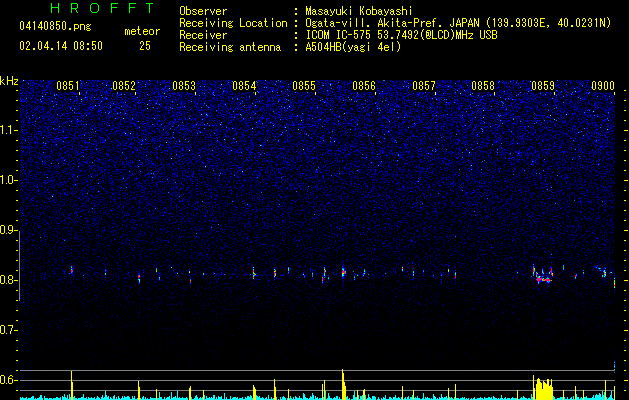Click the 0851 time marker

pos(68,86)
